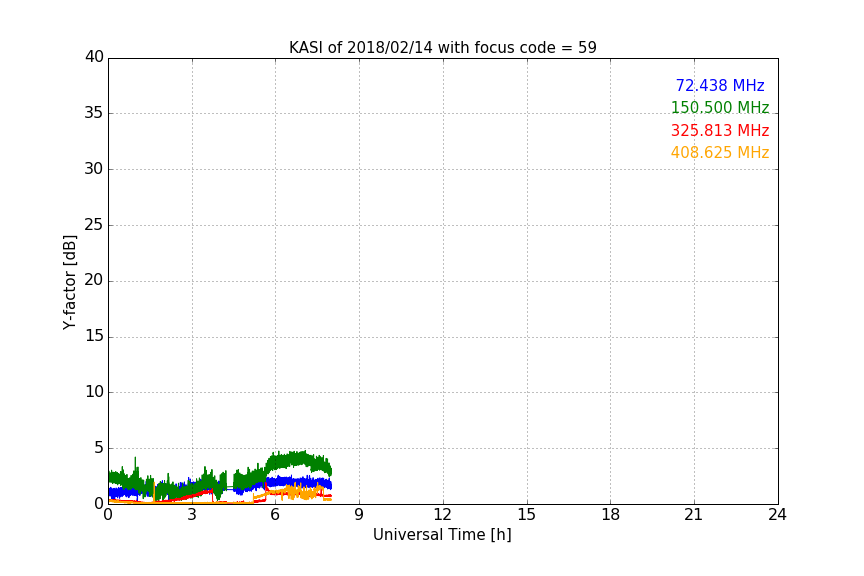
Task: Click the blue data trace near hour 7
Action: [303, 483]
